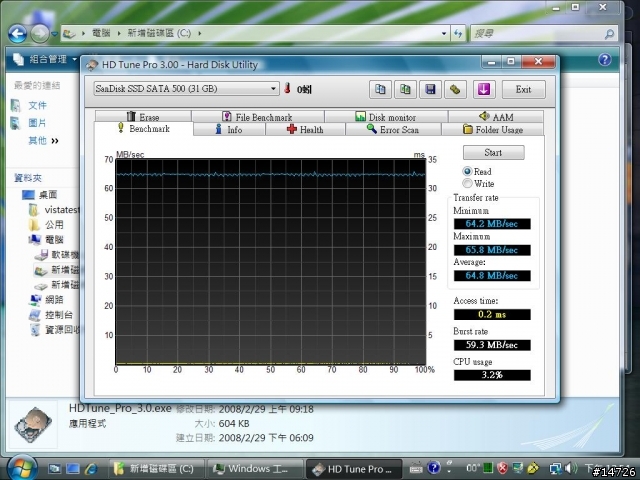
Task: Switch to the Erase tab
Action: (x=143, y=117)
